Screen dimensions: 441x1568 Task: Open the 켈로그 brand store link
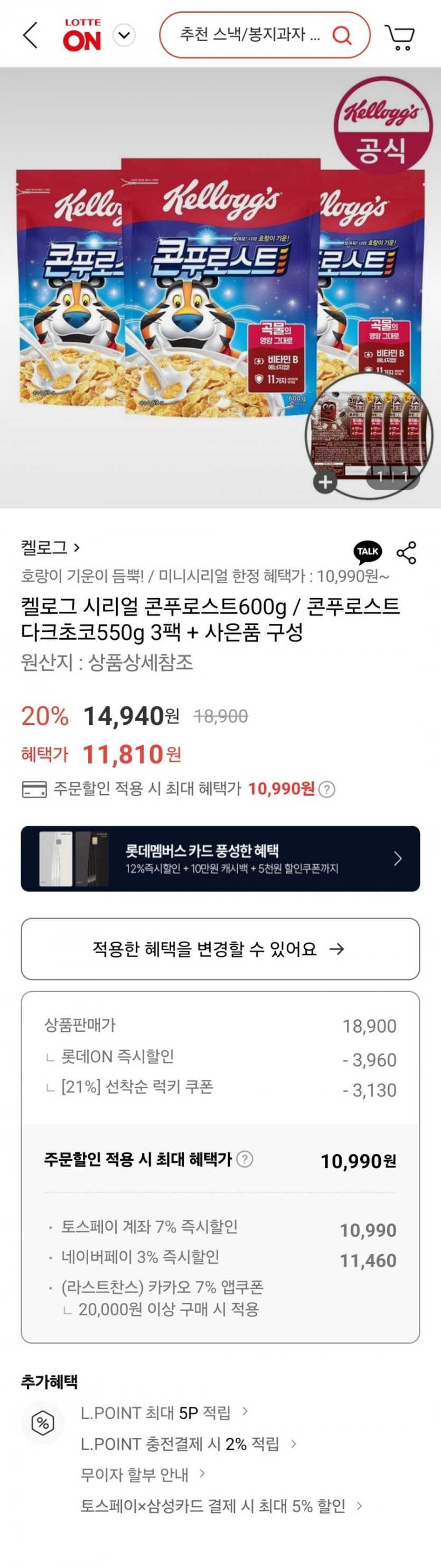[50, 547]
